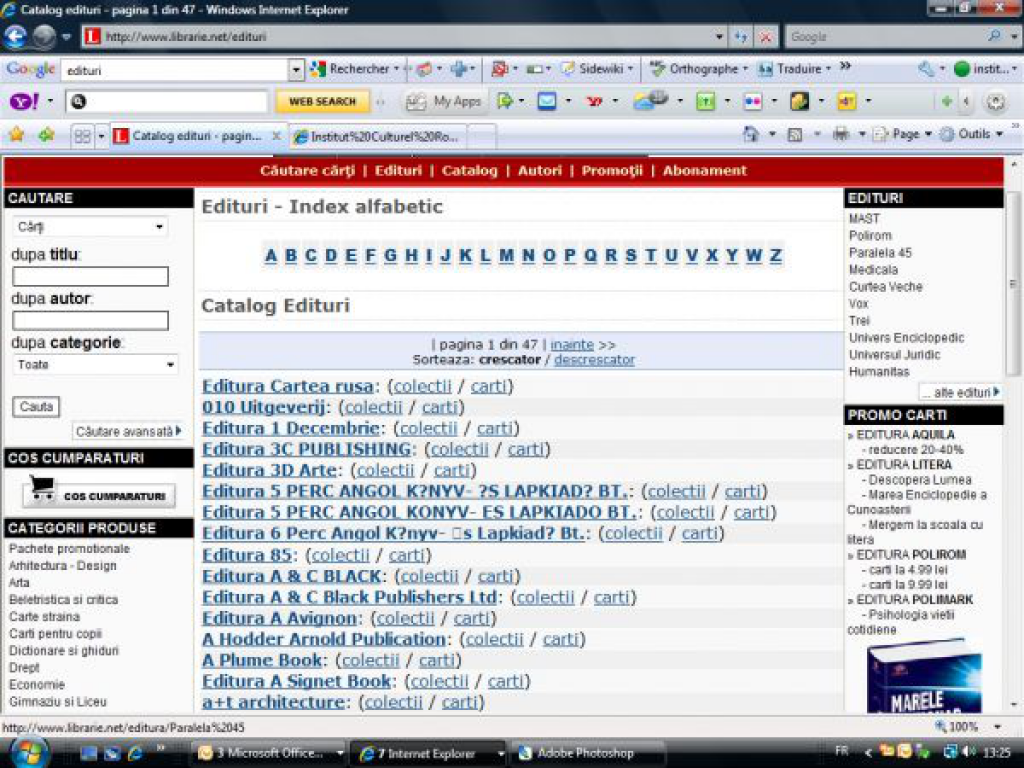The image size is (1024, 768).
Task: Click the RSS Feeds icon in command bar
Action: (795, 135)
